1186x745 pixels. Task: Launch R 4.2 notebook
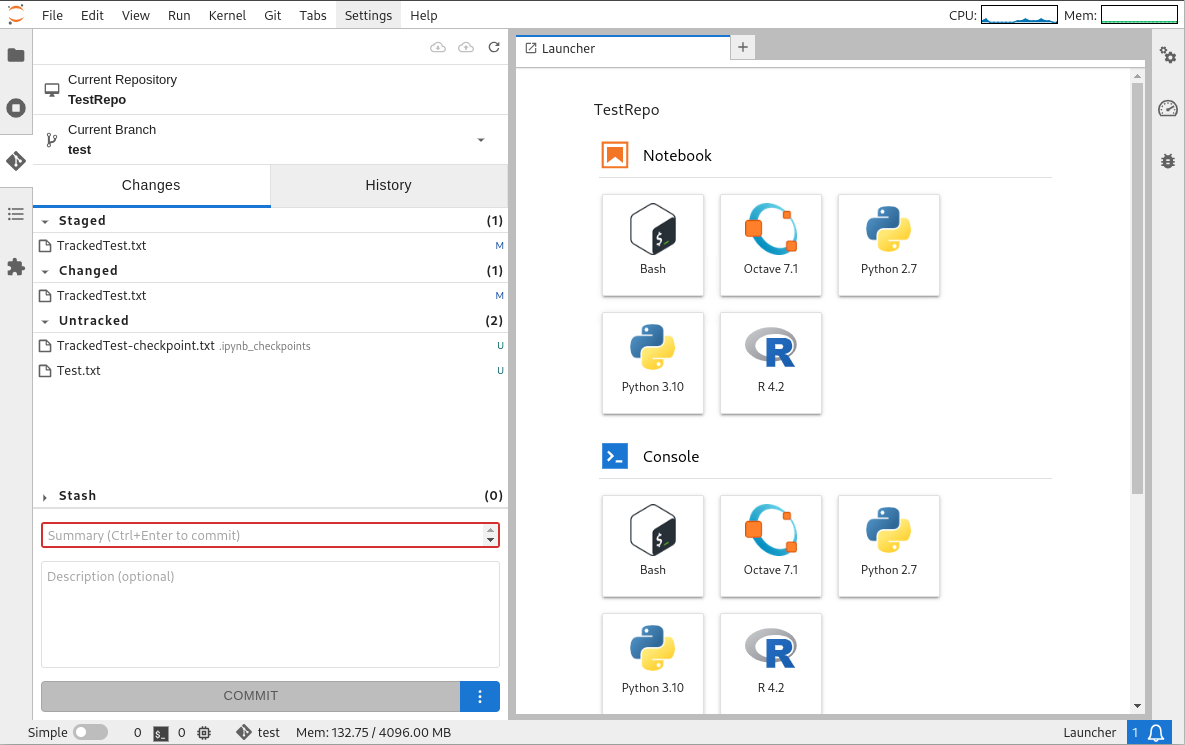click(x=771, y=363)
